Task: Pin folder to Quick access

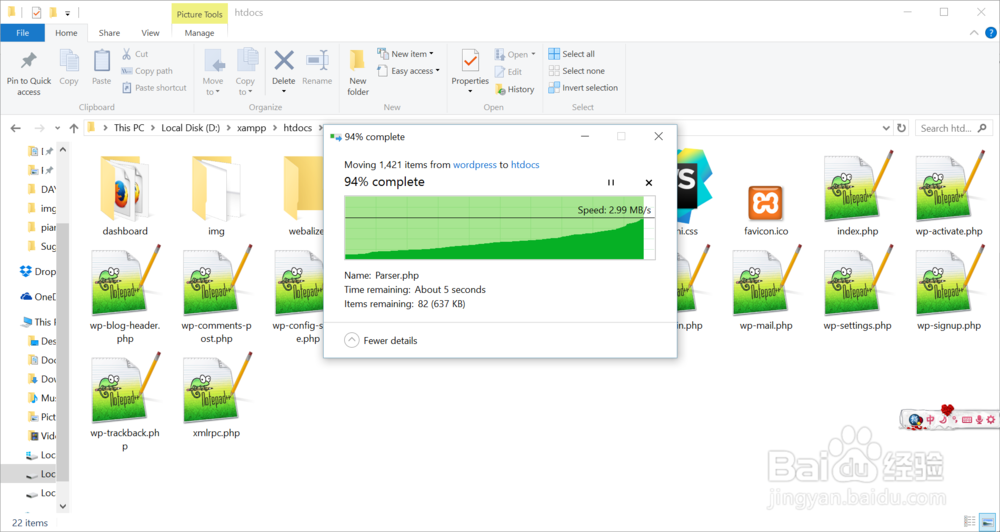Action: coord(29,73)
